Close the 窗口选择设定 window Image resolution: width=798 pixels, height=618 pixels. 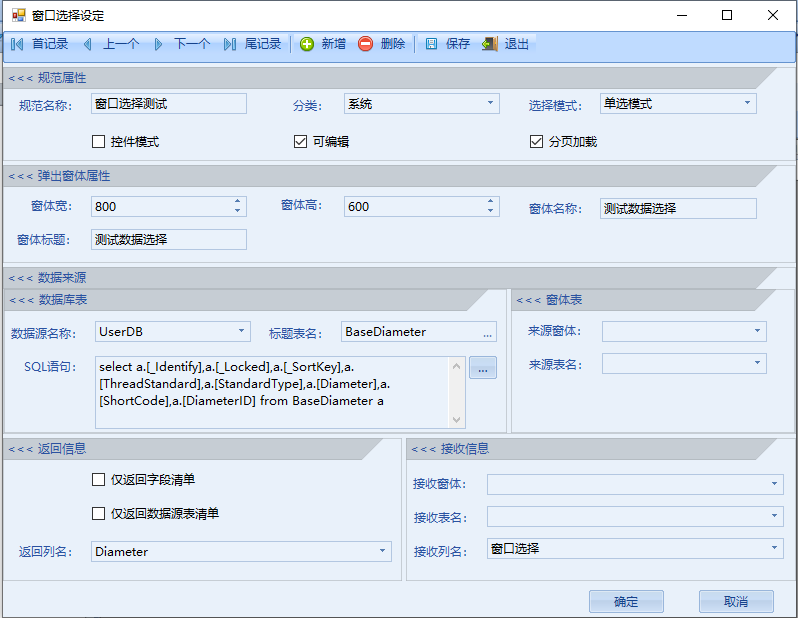point(773,15)
